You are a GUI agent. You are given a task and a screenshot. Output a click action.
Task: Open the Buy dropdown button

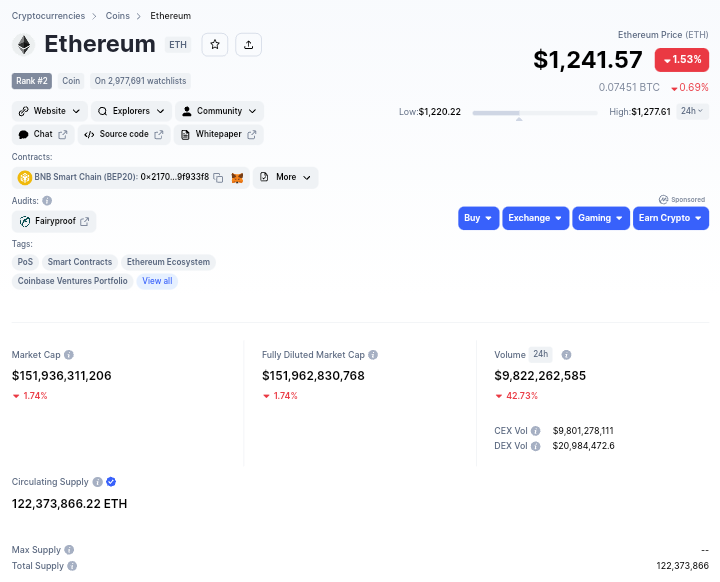click(478, 218)
